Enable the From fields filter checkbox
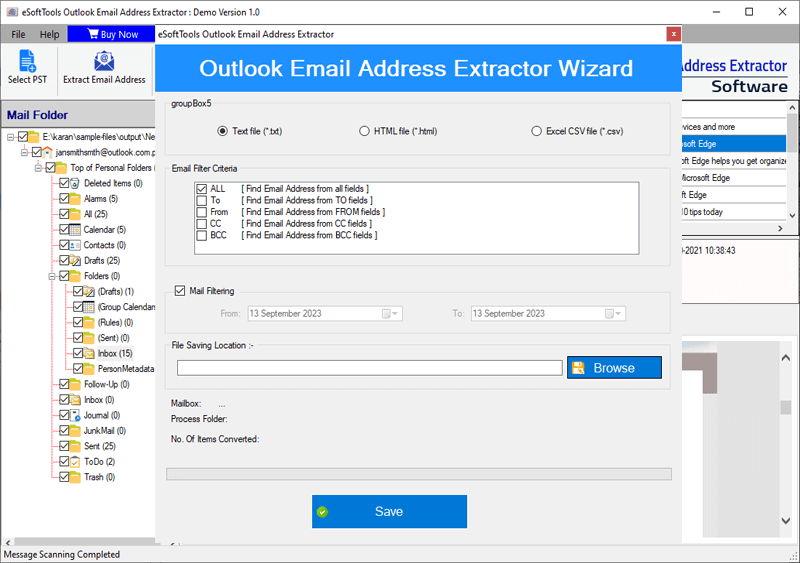 pos(202,212)
